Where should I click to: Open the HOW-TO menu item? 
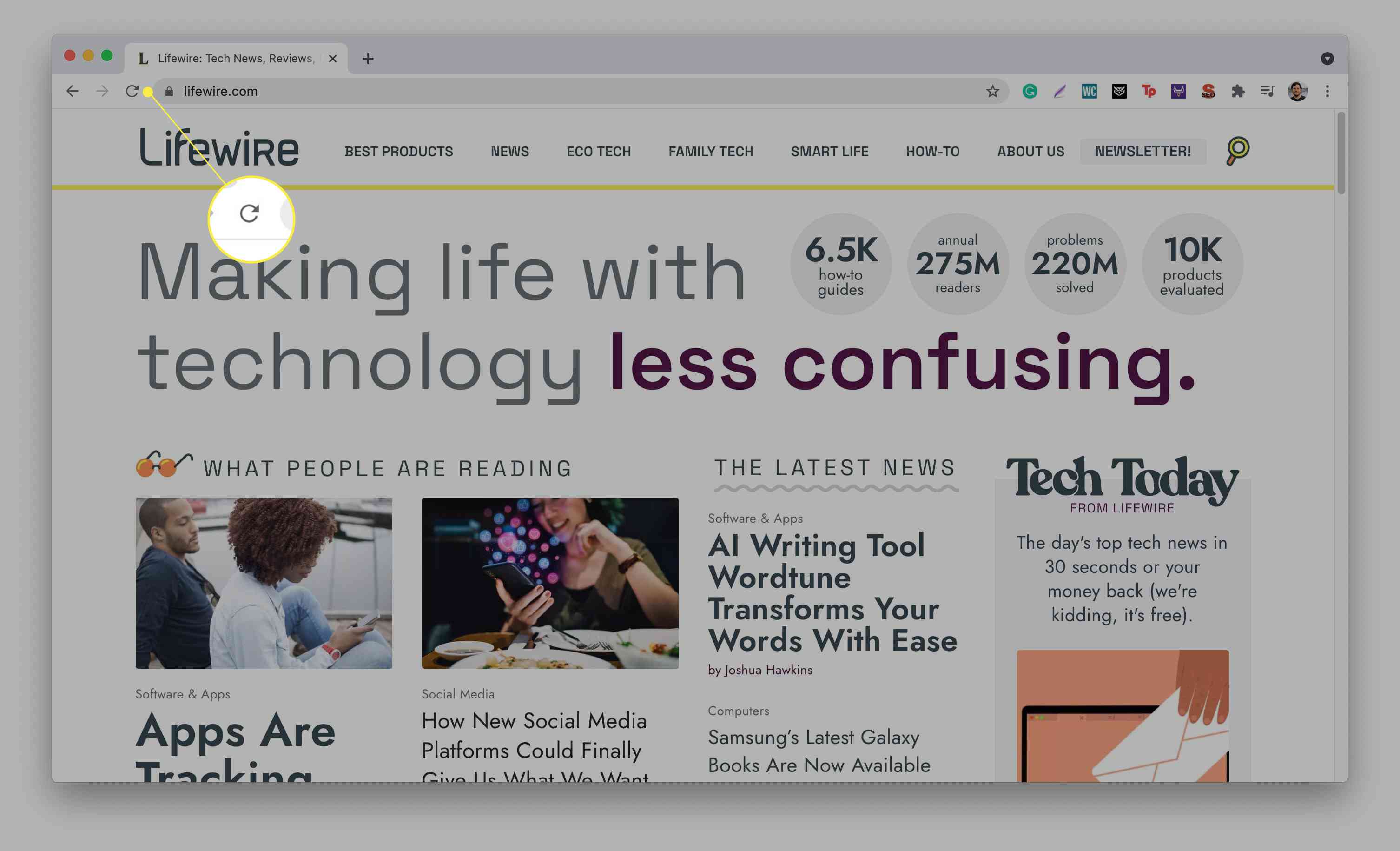coord(932,151)
